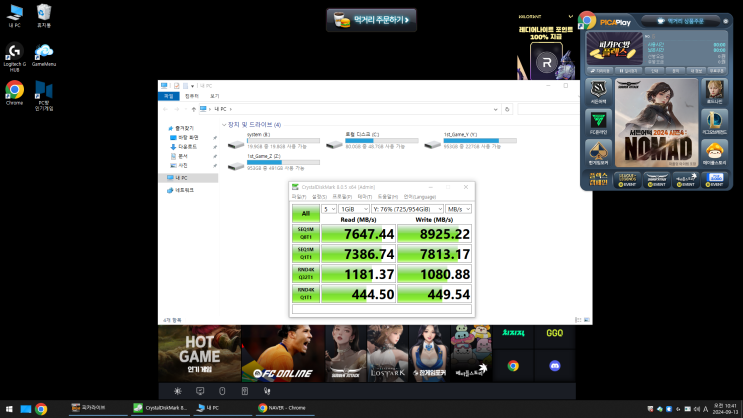Open the 도움말 menu in CrystalDiskMark
743x418 pixels.
387,197
